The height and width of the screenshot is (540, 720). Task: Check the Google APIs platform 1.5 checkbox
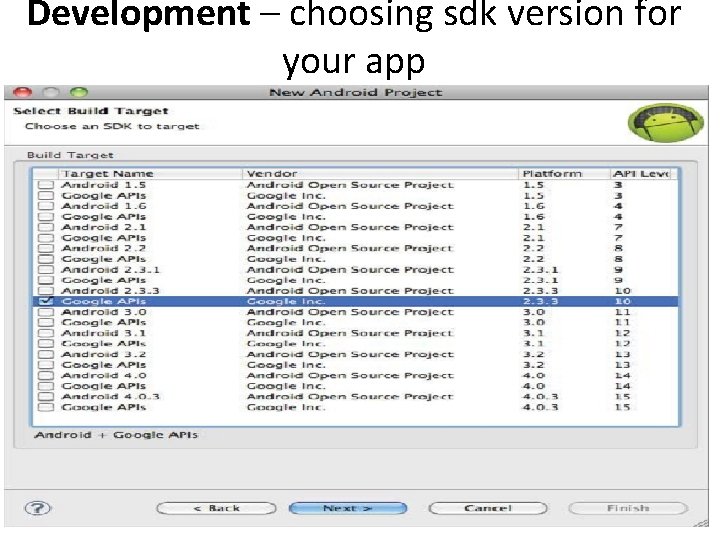coord(46,196)
